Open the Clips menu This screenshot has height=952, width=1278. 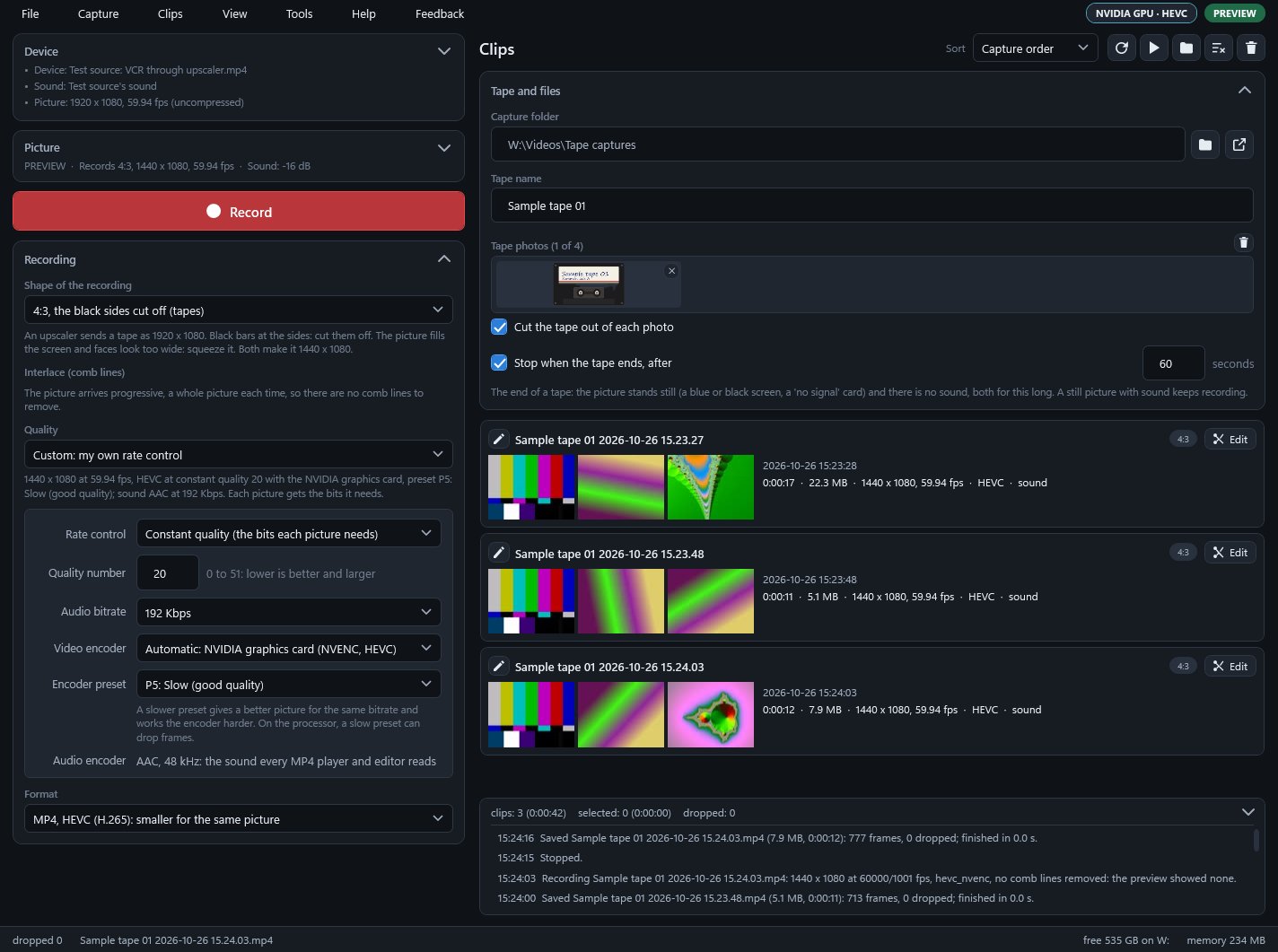170,13
